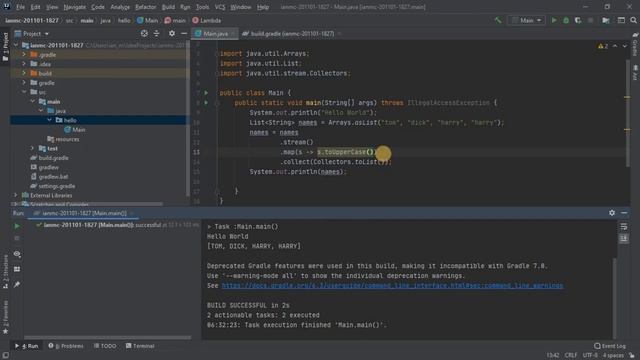
Task: Expand the test folder
Action: 32,148
